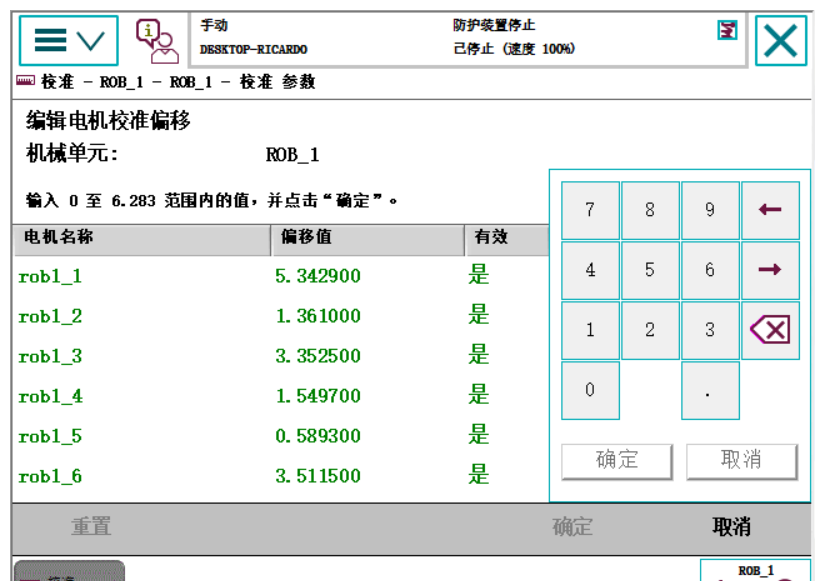Image resolution: width=821 pixels, height=581 pixels.
Task: Edit offset value 1.549700
Action: tap(318, 396)
